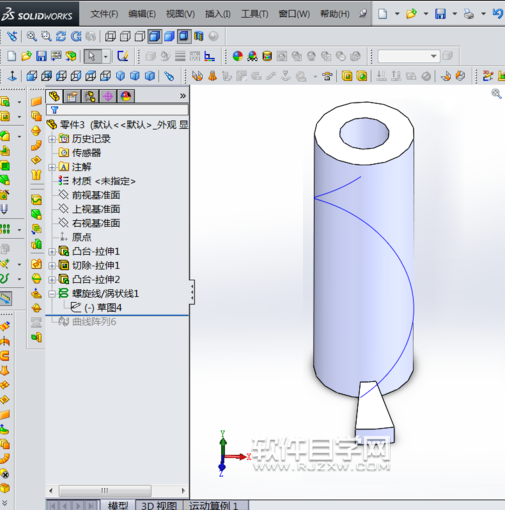Open dropdown arrow next to title bar Save icon
Viewport: 505px width, 510px height.
(x=454, y=14)
